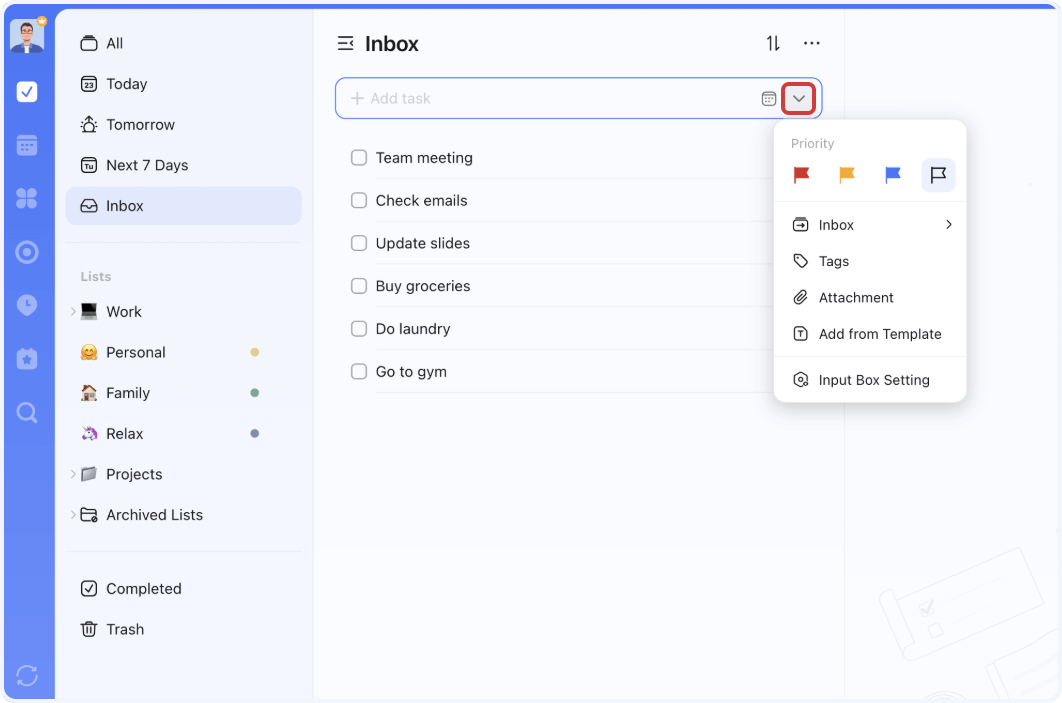Open the Eisenhower Matrix four-squares icon
Screen dimensions: 1062x703
(27, 198)
